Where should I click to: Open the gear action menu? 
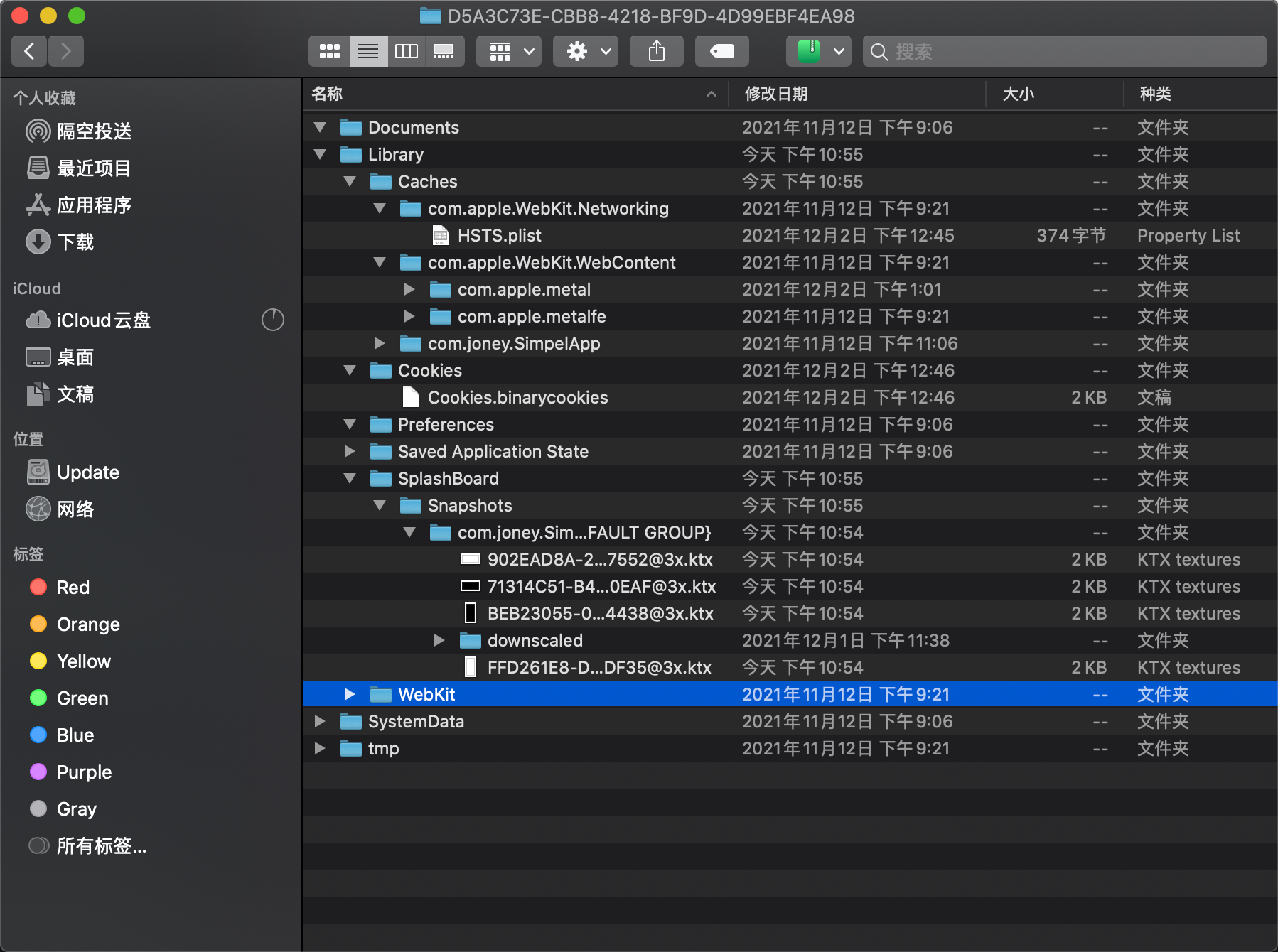tap(586, 51)
